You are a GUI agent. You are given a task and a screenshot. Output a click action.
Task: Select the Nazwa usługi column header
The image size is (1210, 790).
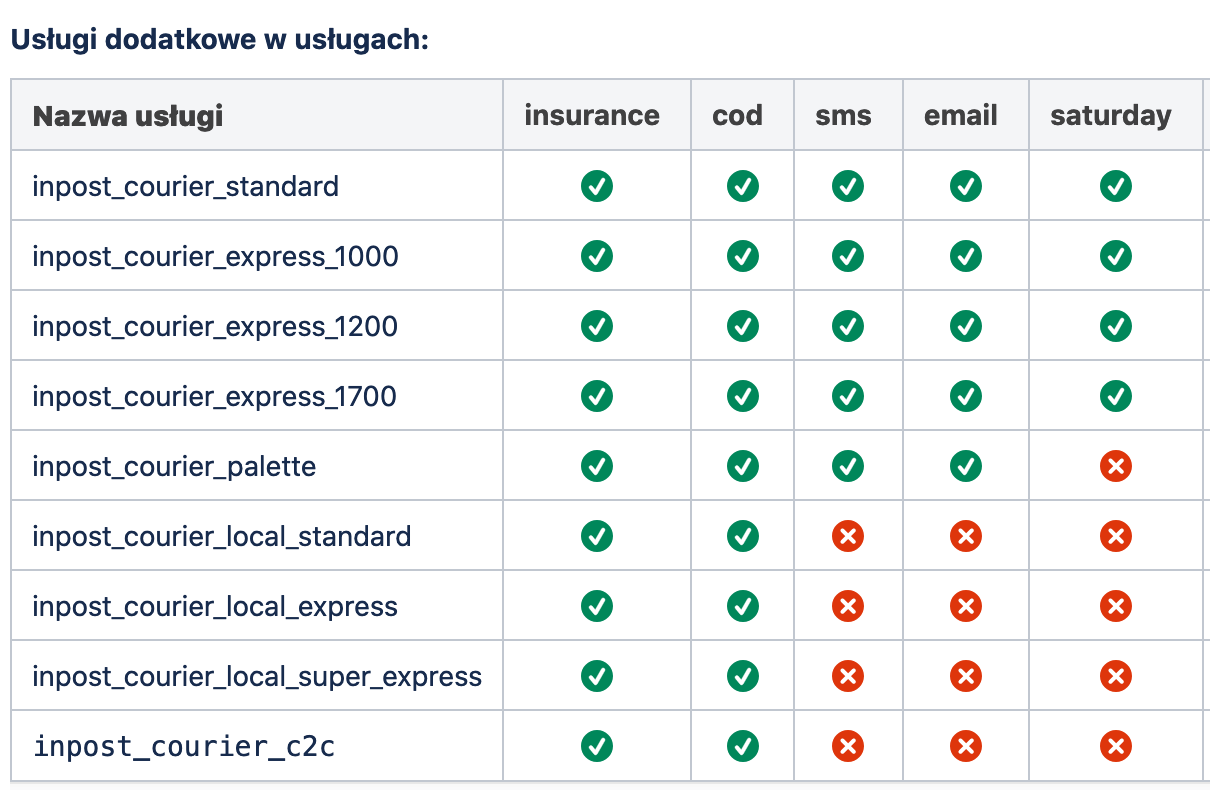coord(128,116)
